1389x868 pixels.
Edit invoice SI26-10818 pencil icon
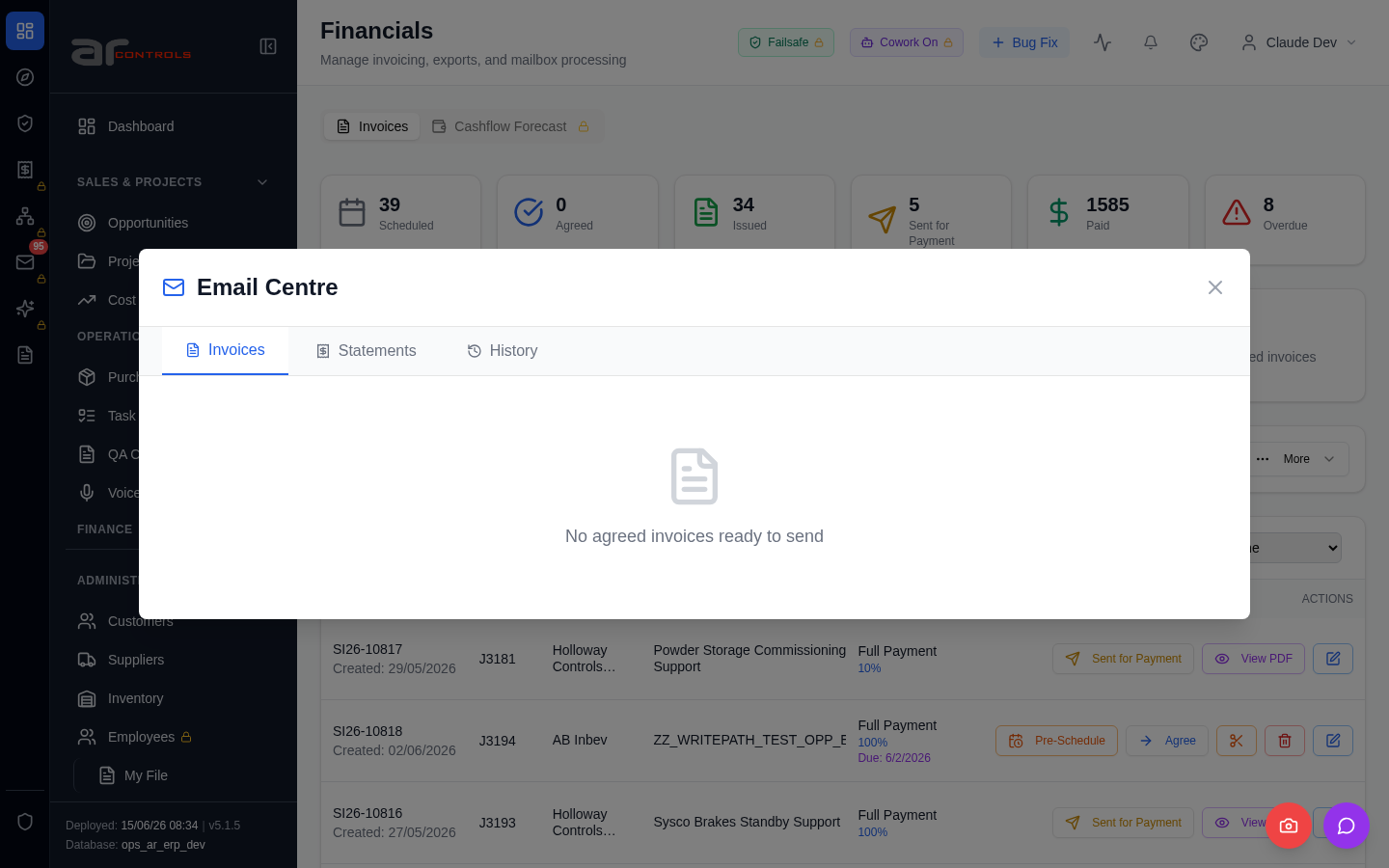tap(1333, 741)
